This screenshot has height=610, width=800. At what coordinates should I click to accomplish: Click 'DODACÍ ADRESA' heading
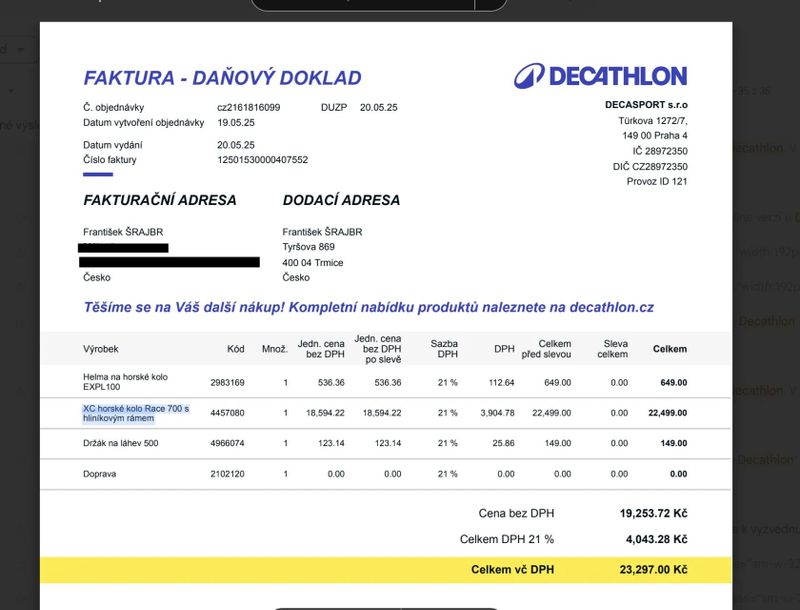click(341, 200)
